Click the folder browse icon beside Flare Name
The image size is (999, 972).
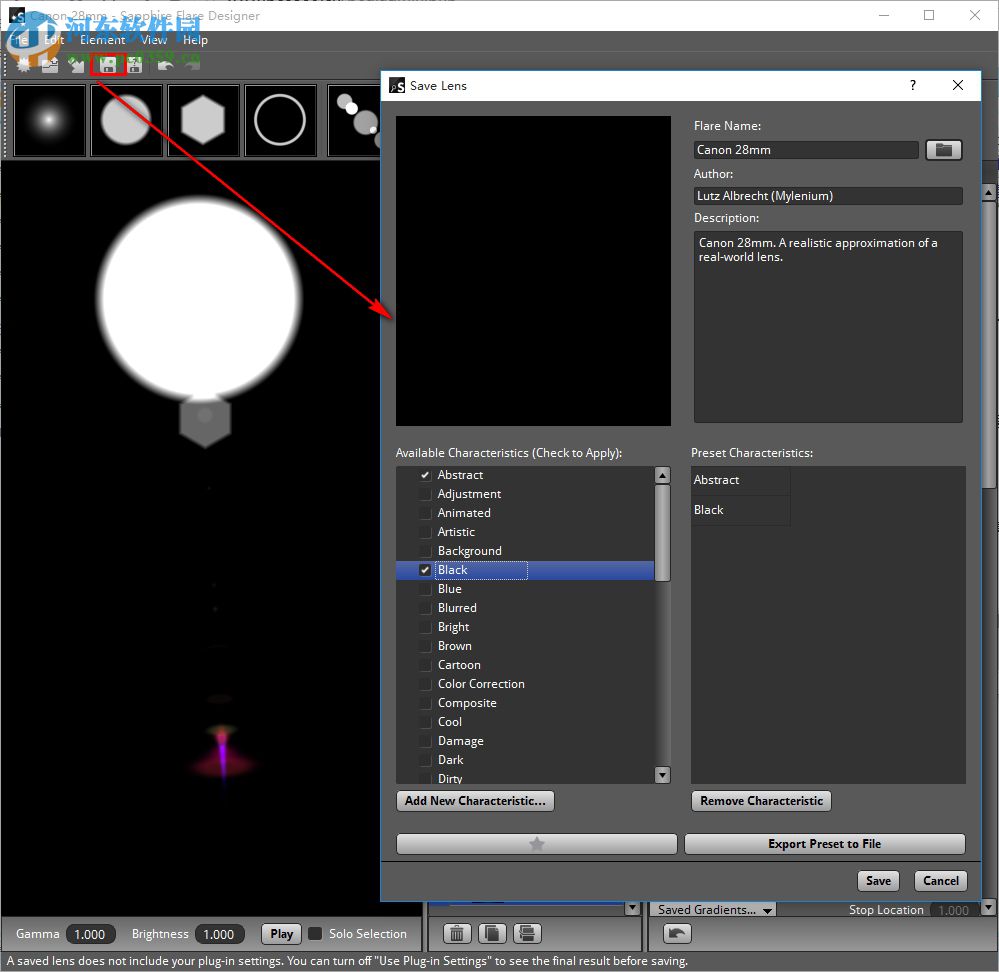pyautogui.click(x=944, y=150)
